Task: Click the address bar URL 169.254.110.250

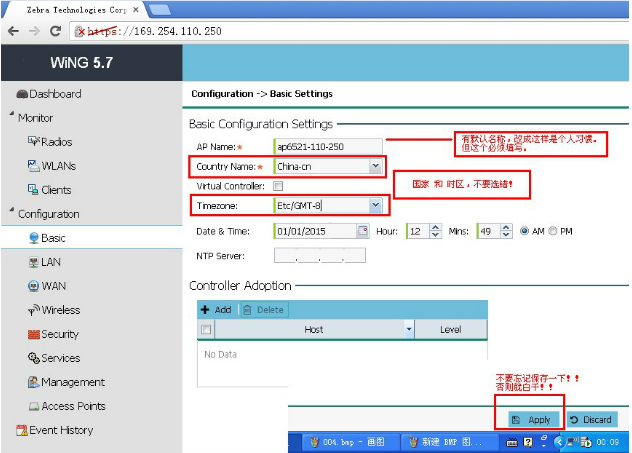Action: click(x=177, y=31)
